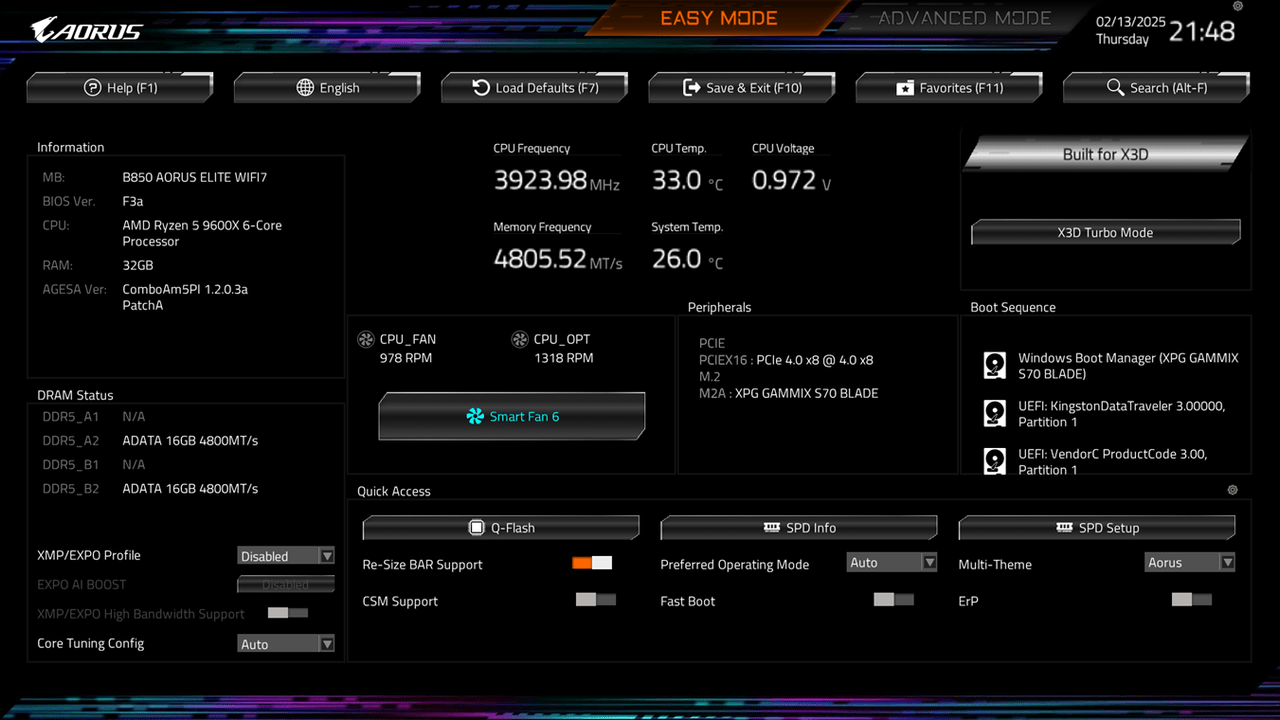
Task: Open the XMP/EXPO Profile dropdown
Action: tap(286, 555)
